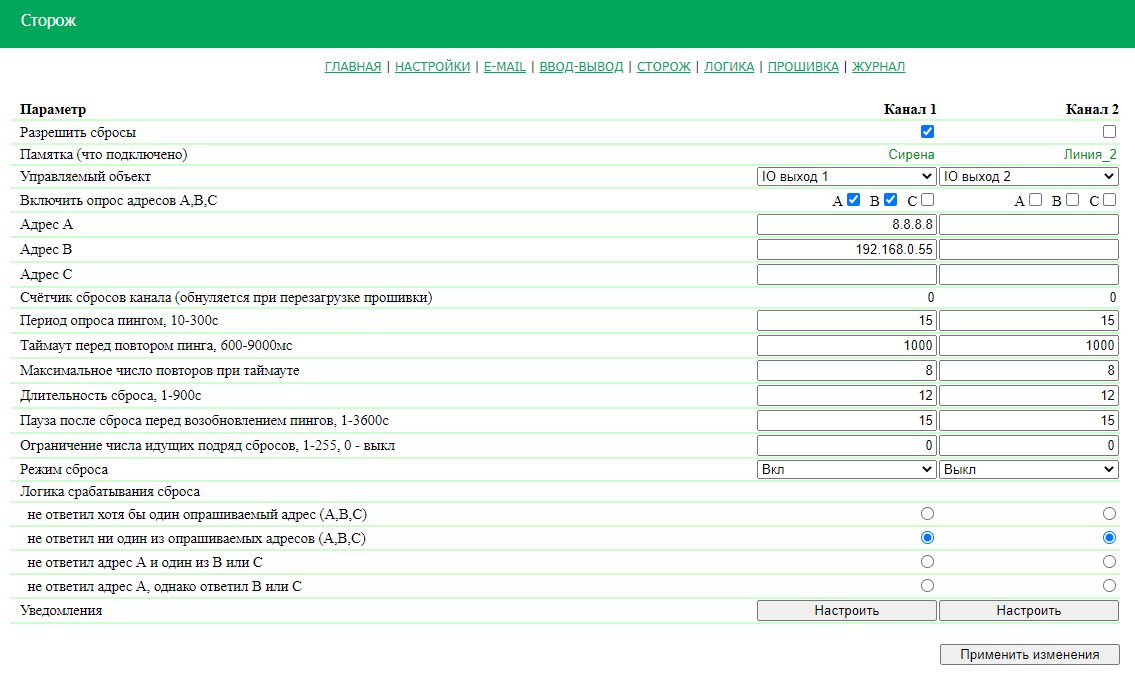
Task: Open the IO выход 2 dropdown
Action: coord(1028,177)
